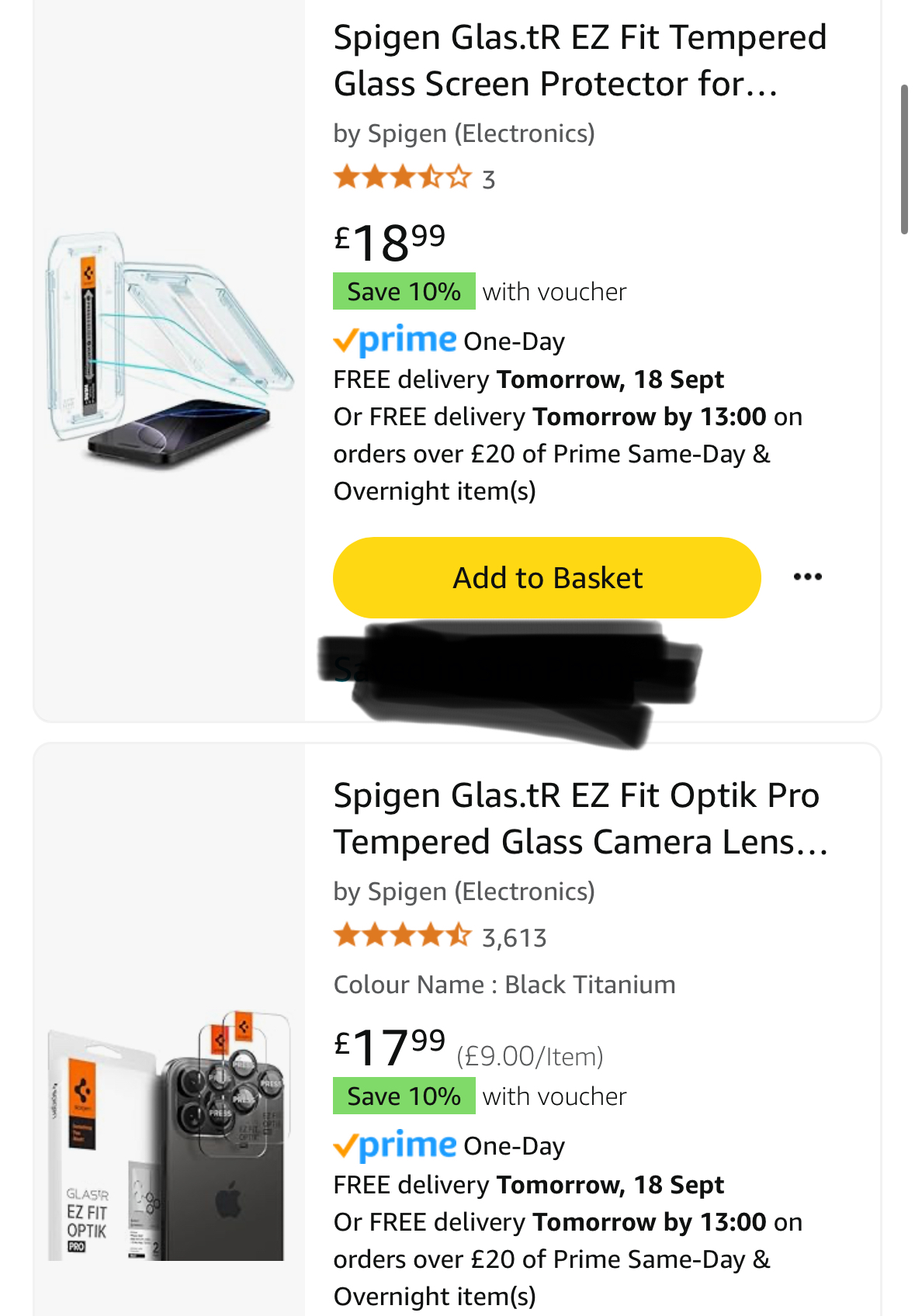
Task: Open the three-dot more options menu
Action: click(x=807, y=577)
